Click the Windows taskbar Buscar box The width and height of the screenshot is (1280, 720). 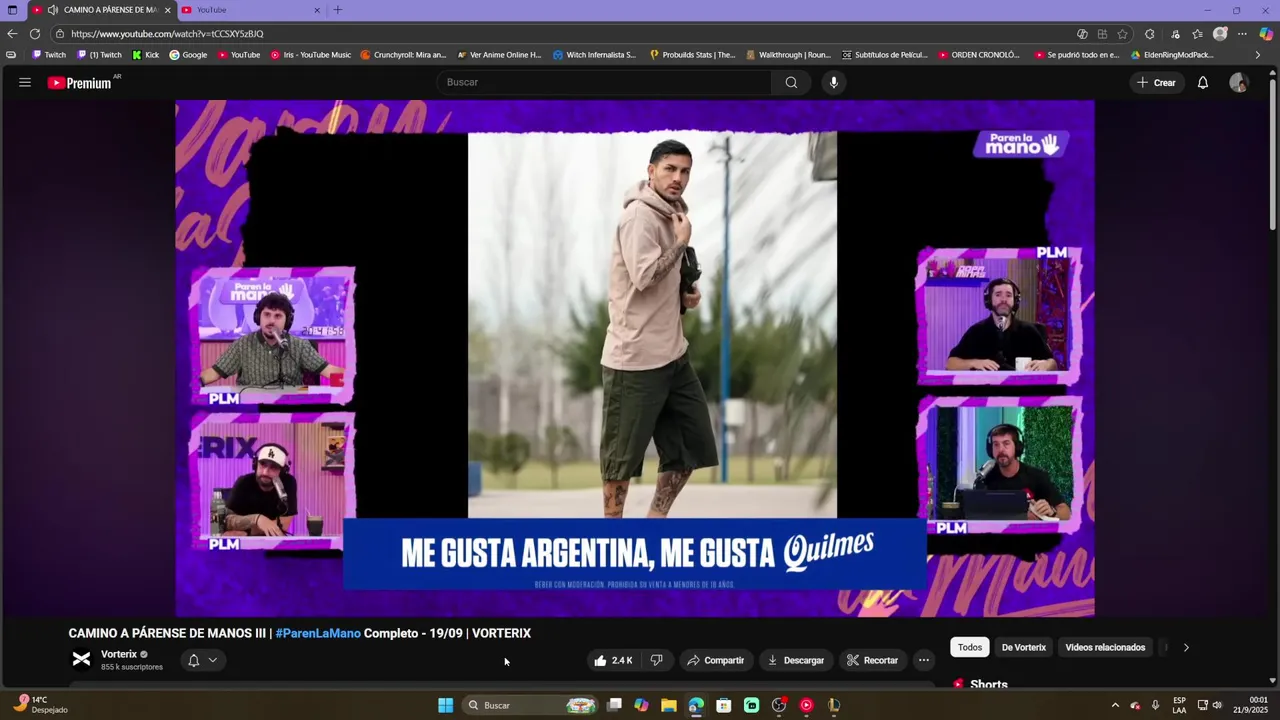coord(532,705)
